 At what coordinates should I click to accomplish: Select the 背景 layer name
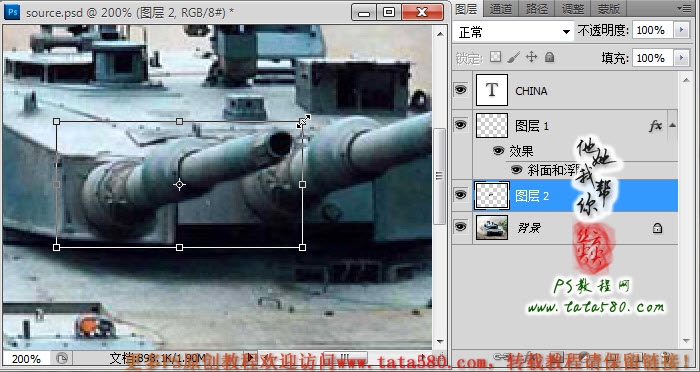pos(529,228)
